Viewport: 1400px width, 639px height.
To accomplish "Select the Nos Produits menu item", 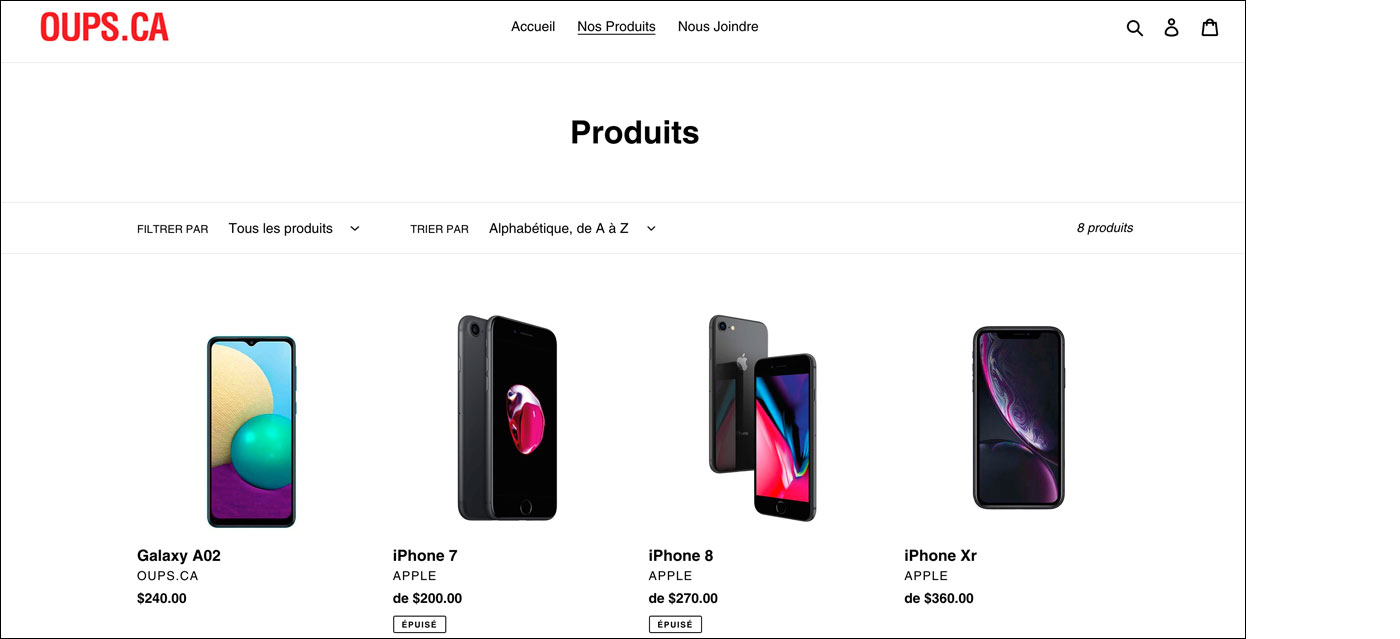I will point(616,27).
